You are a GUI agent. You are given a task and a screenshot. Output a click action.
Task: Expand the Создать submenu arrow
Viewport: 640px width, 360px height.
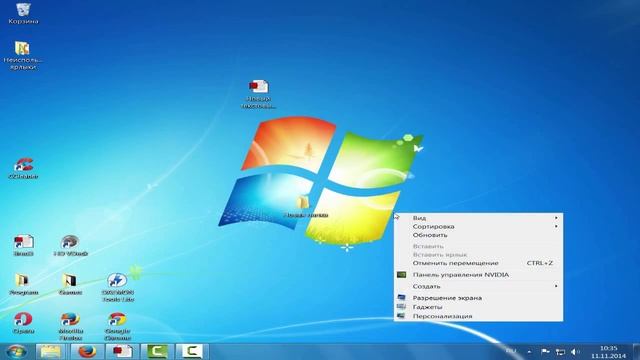tap(556, 286)
